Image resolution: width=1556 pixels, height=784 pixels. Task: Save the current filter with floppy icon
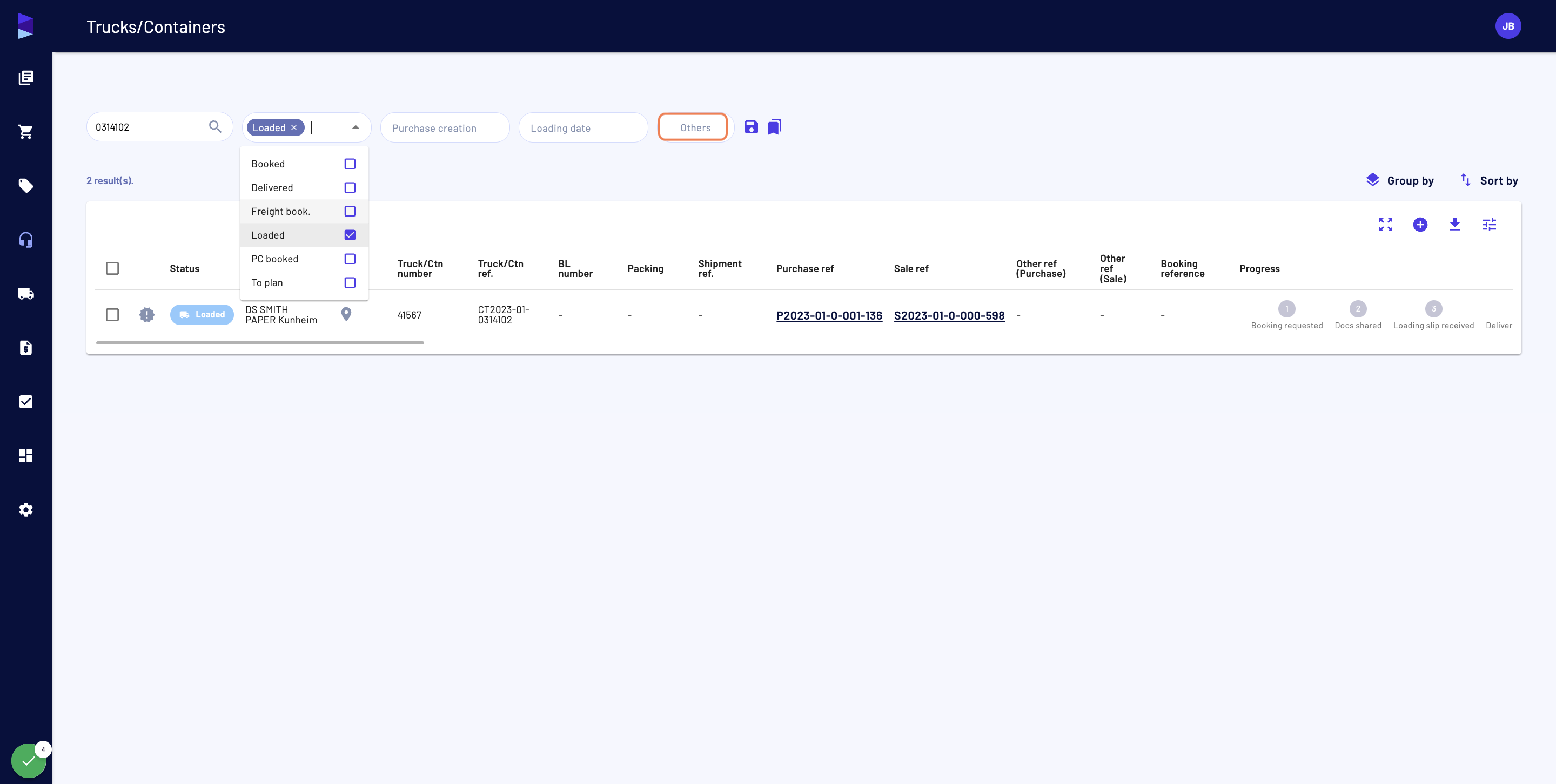coord(751,127)
